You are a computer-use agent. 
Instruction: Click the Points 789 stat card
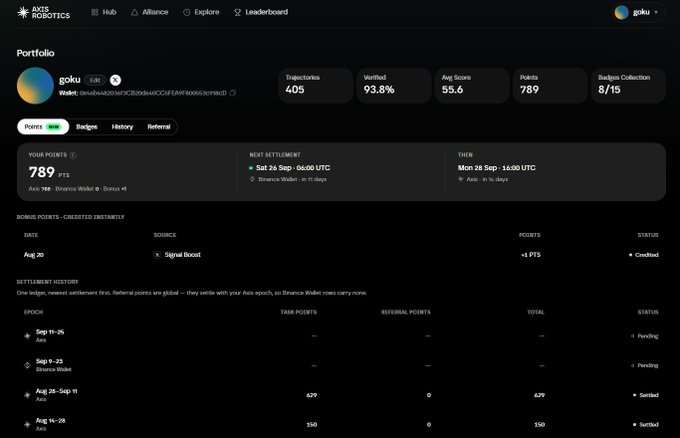click(x=550, y=85)
